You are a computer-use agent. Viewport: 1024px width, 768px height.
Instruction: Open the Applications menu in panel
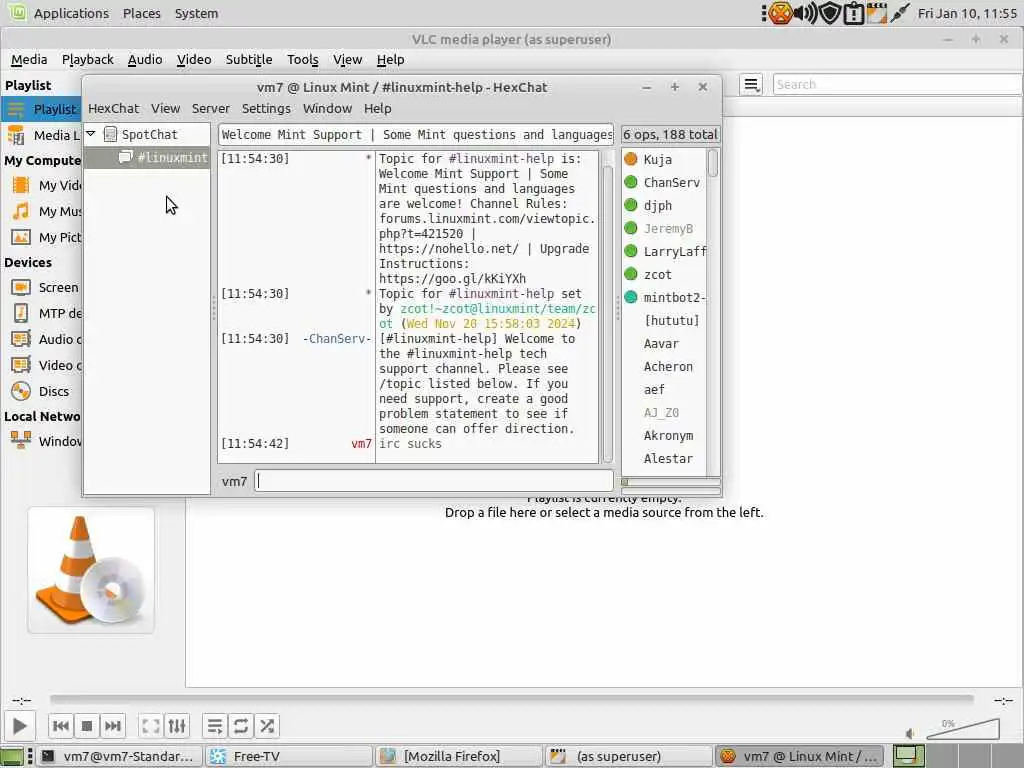point(71,13)
